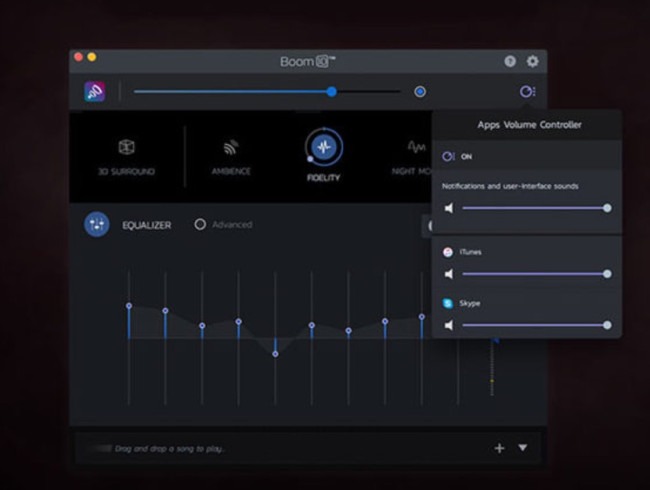
Task: Mute the Skype speaker icon
Action: (x=449, y=325)
